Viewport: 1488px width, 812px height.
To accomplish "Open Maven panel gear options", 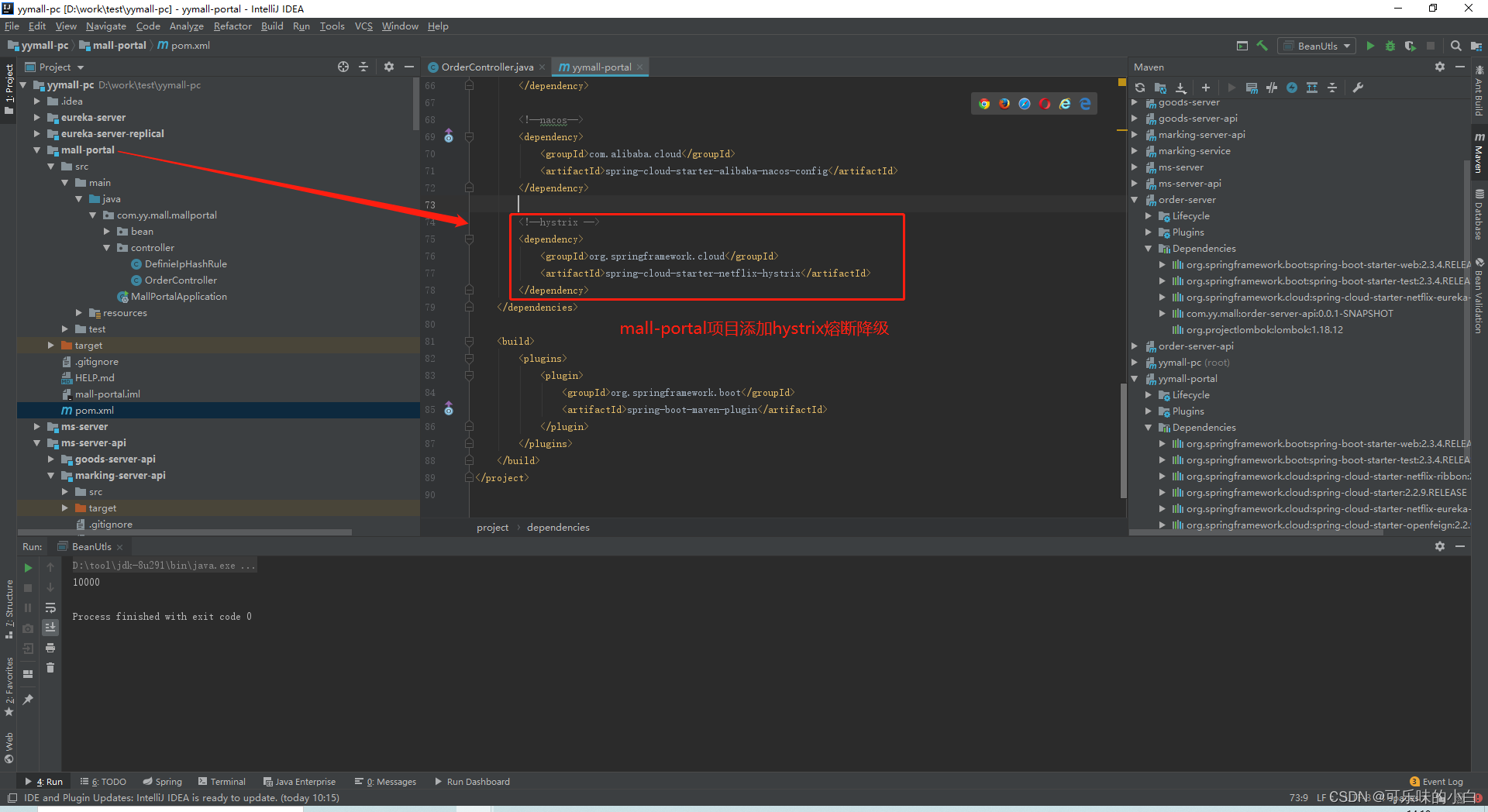I will coord(1440,67).
